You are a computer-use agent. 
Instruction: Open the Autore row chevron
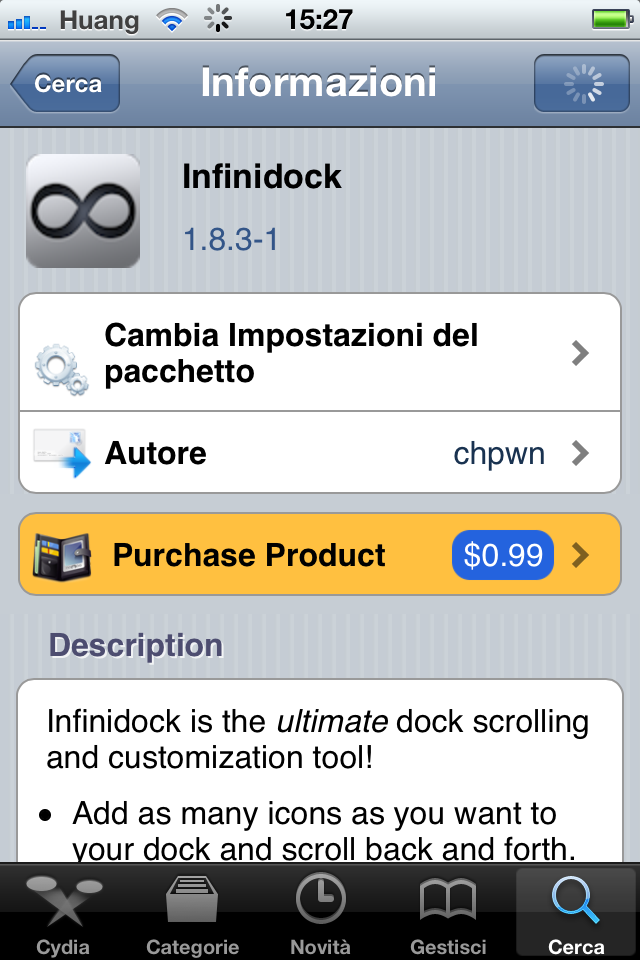click(x=579, y=453)
